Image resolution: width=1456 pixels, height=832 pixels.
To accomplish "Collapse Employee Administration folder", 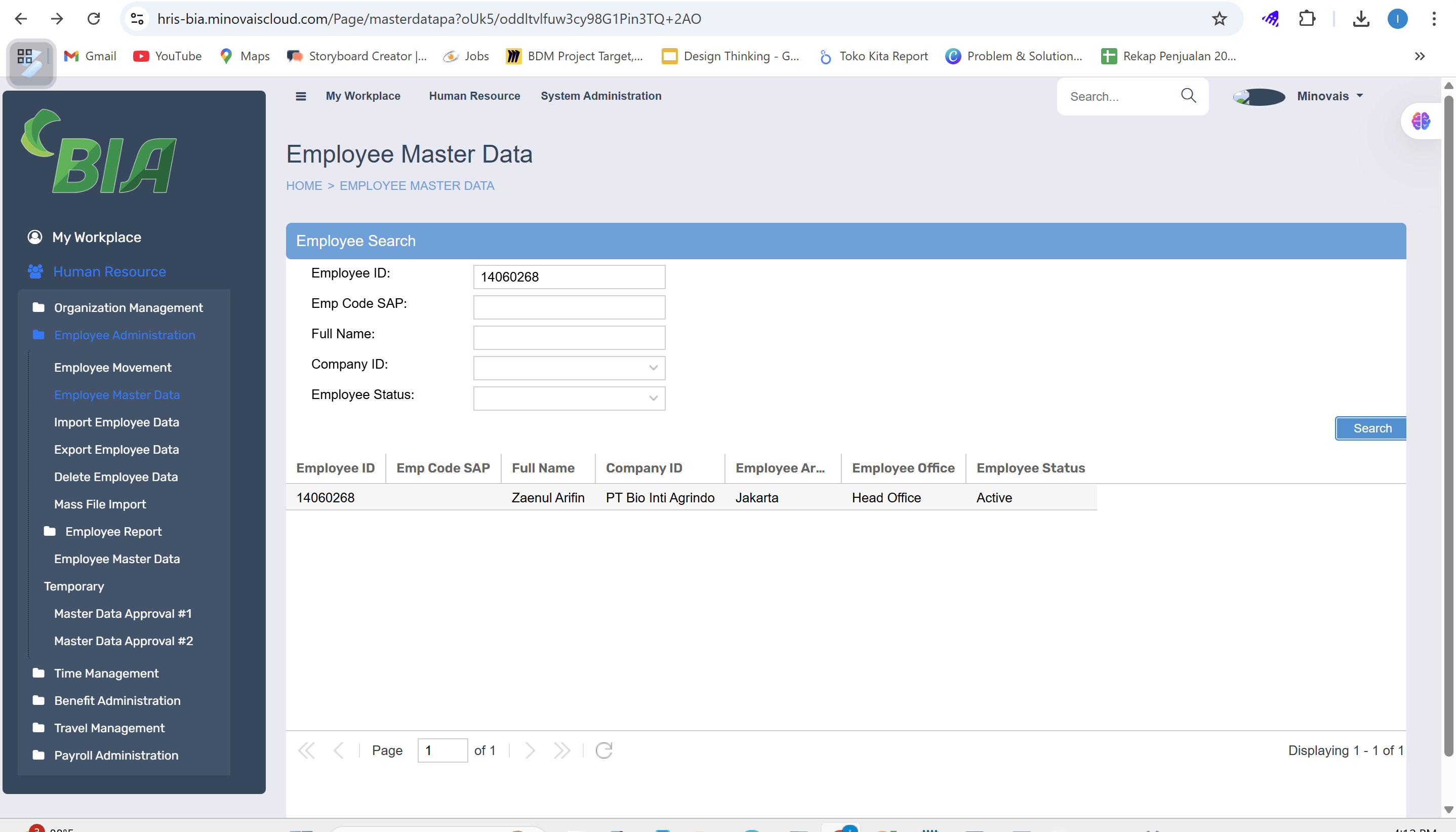I will (x=114, y=335).
